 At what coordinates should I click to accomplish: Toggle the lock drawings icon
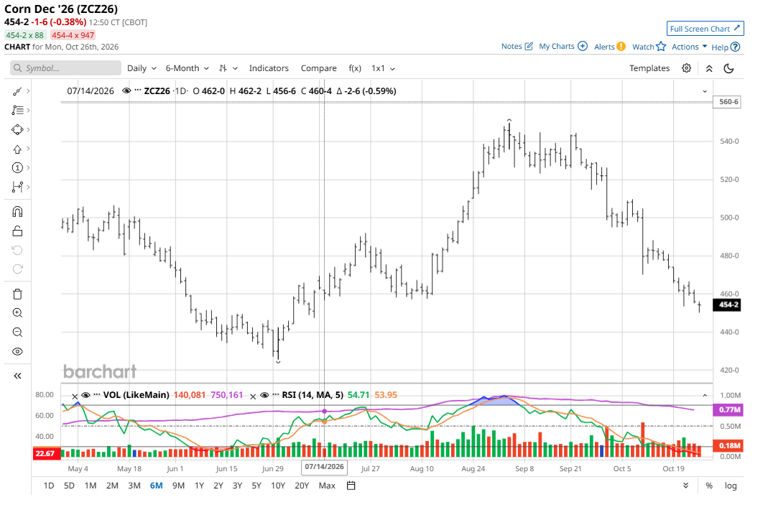pos(17,231)
